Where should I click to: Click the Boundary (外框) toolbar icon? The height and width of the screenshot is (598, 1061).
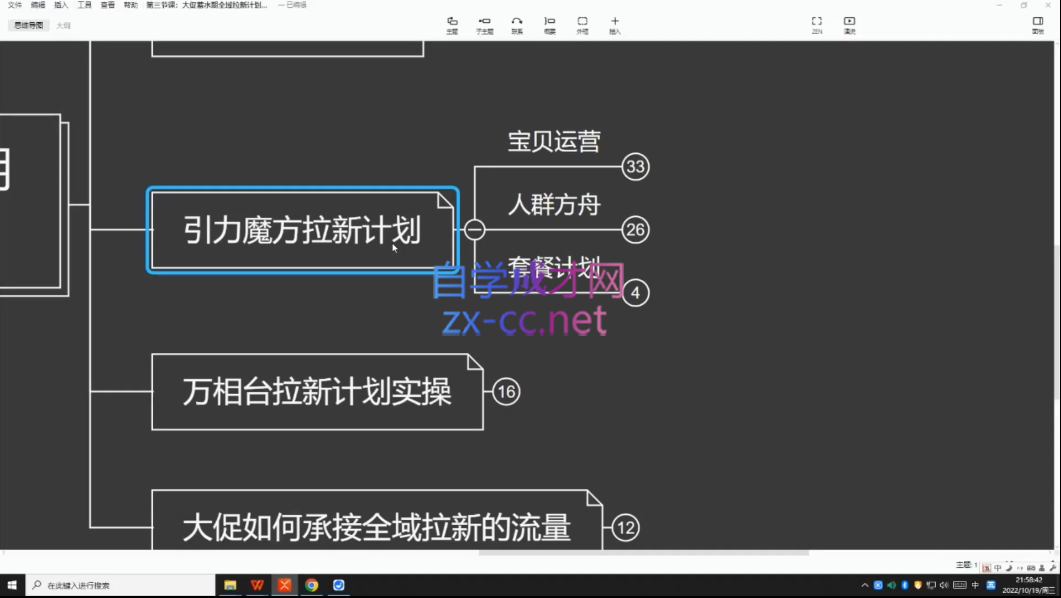click(x=582, y=25)
